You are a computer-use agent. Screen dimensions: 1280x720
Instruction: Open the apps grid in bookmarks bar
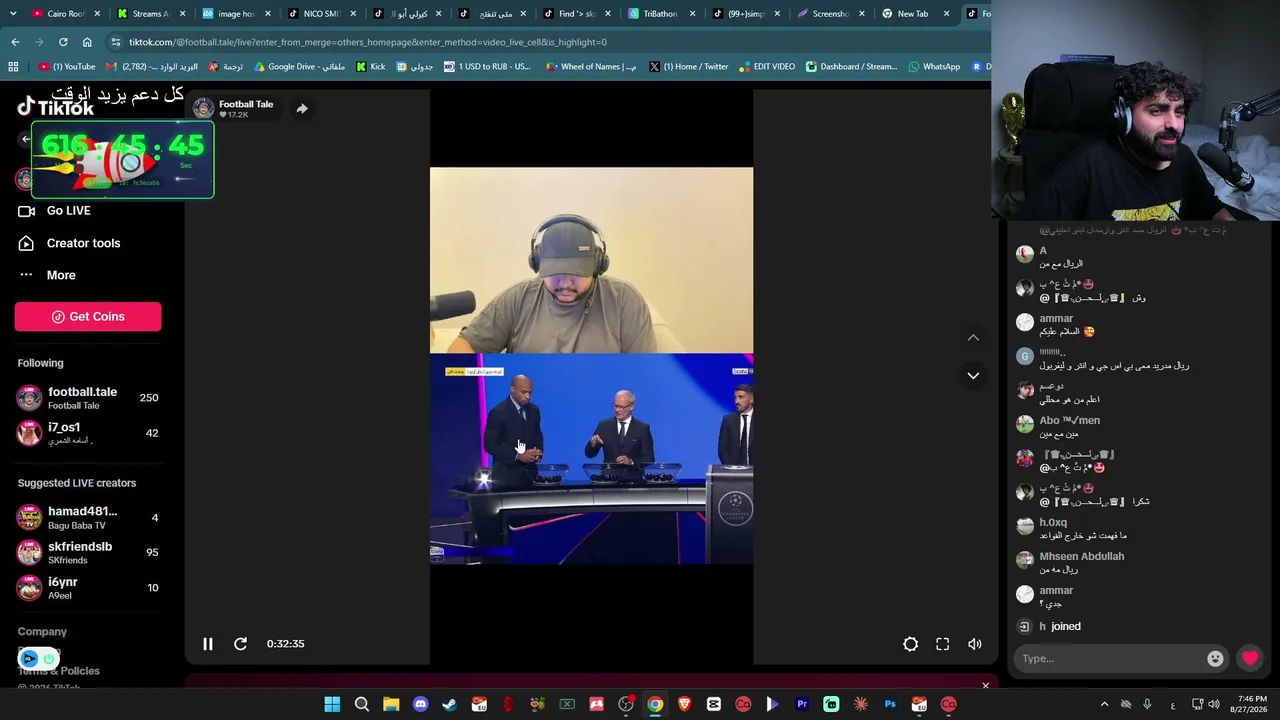pyautogui.click(x=13, y=67)
